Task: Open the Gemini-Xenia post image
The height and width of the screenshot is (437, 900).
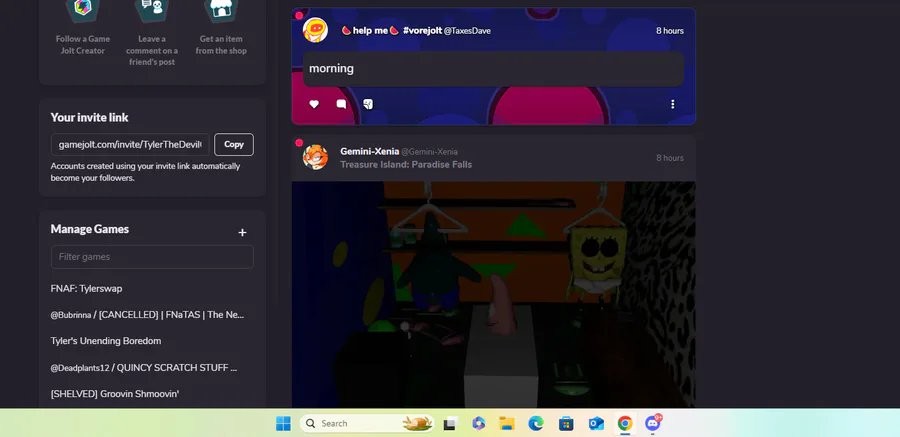Action: click(494, 295)
